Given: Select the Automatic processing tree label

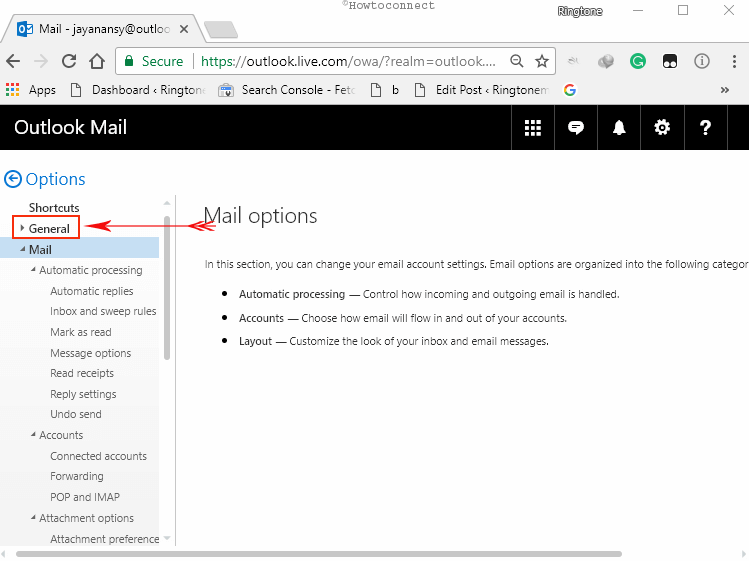Looking at the screenshot, I should pos(91,270).
